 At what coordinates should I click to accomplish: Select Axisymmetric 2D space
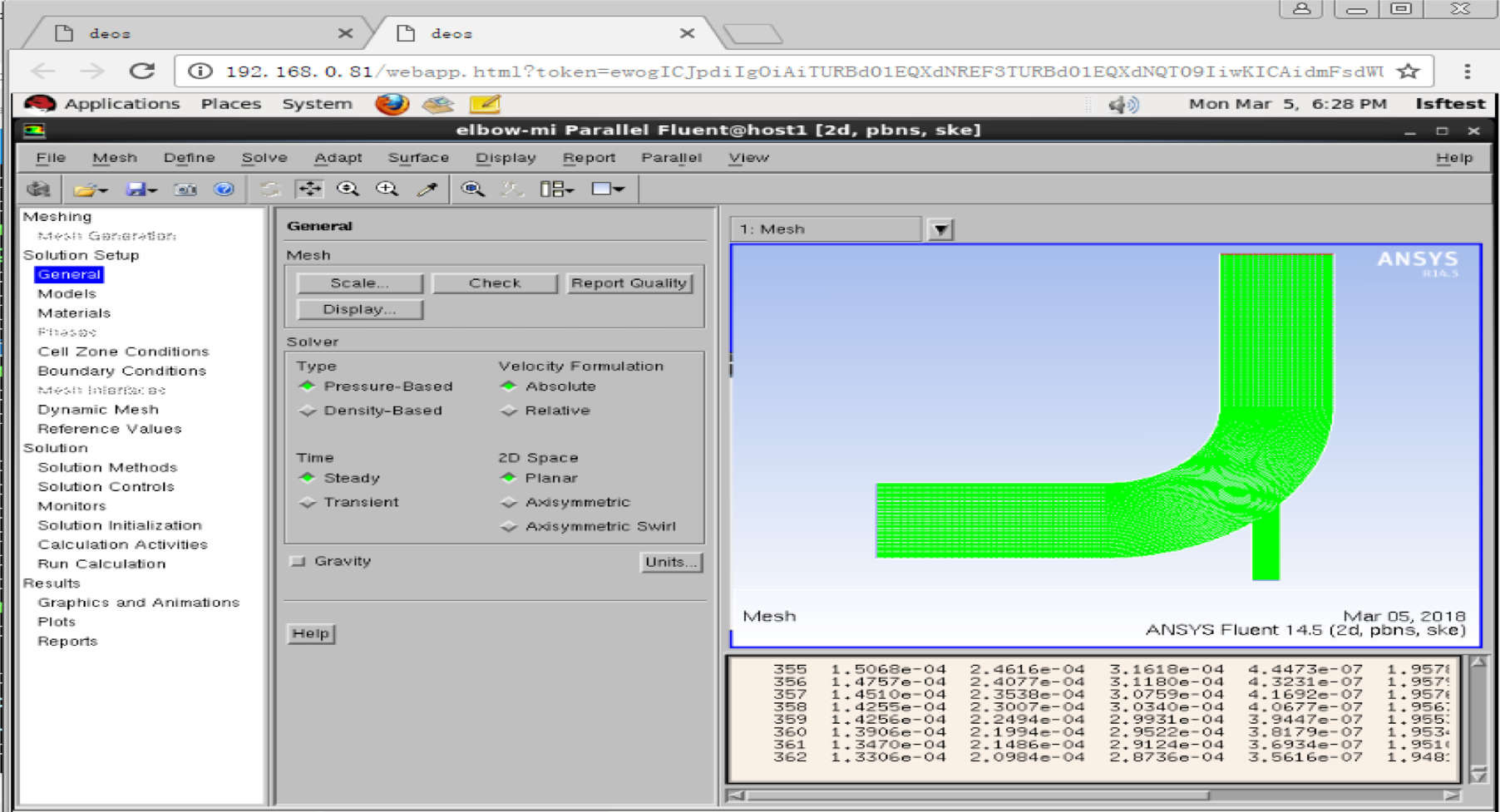tap(509, 502)
